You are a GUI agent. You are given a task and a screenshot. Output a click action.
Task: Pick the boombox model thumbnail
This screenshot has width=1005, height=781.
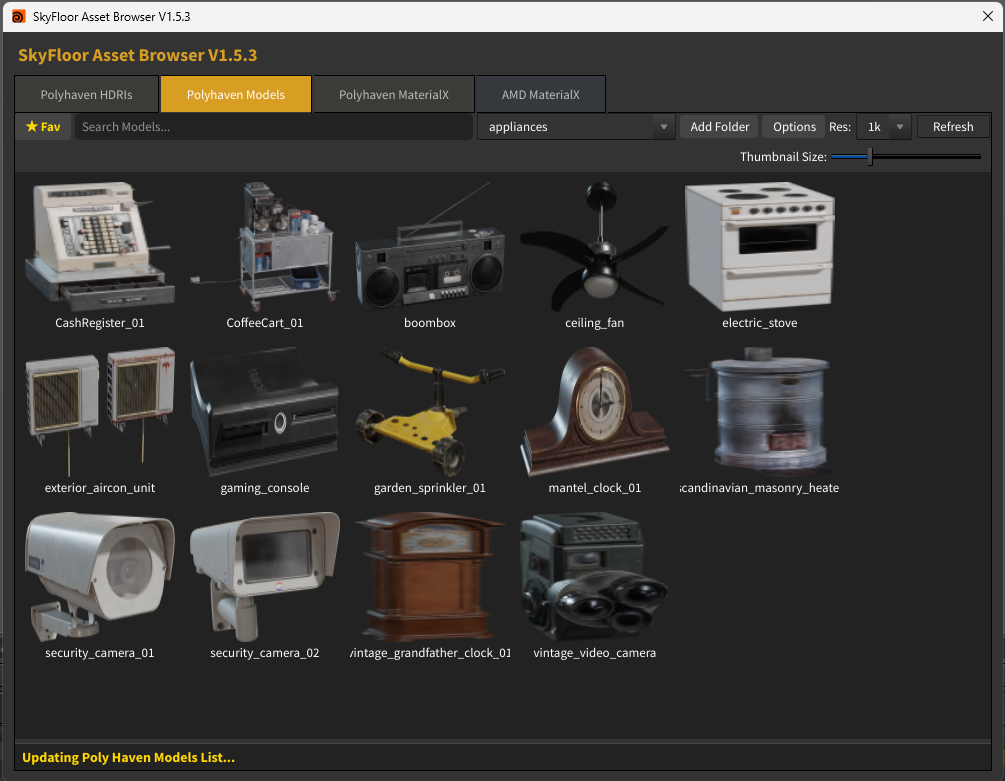pyautogui.click(x=430, y=246)
